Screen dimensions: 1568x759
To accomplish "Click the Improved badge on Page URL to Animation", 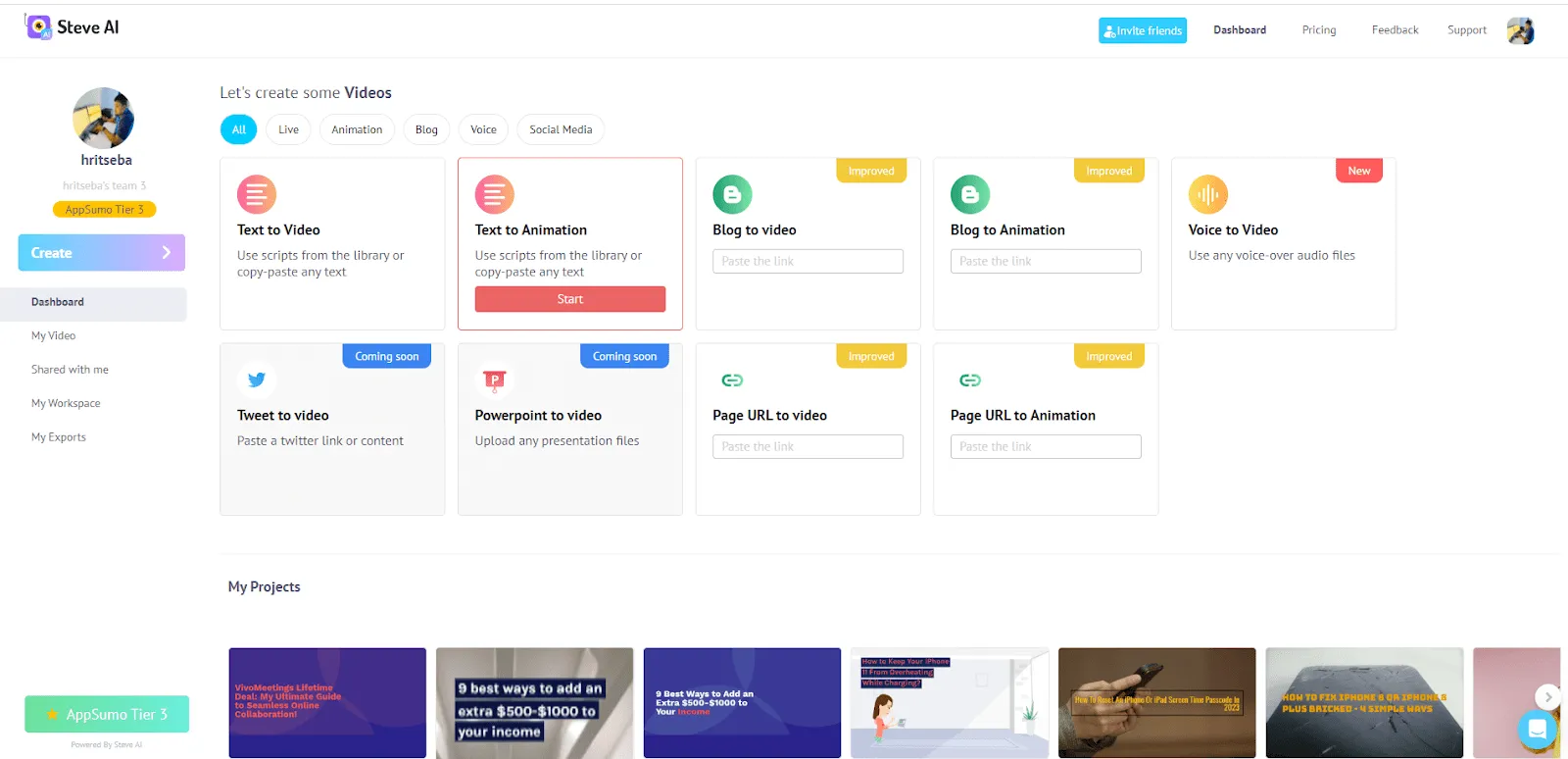I will [x=1109, y=356].
